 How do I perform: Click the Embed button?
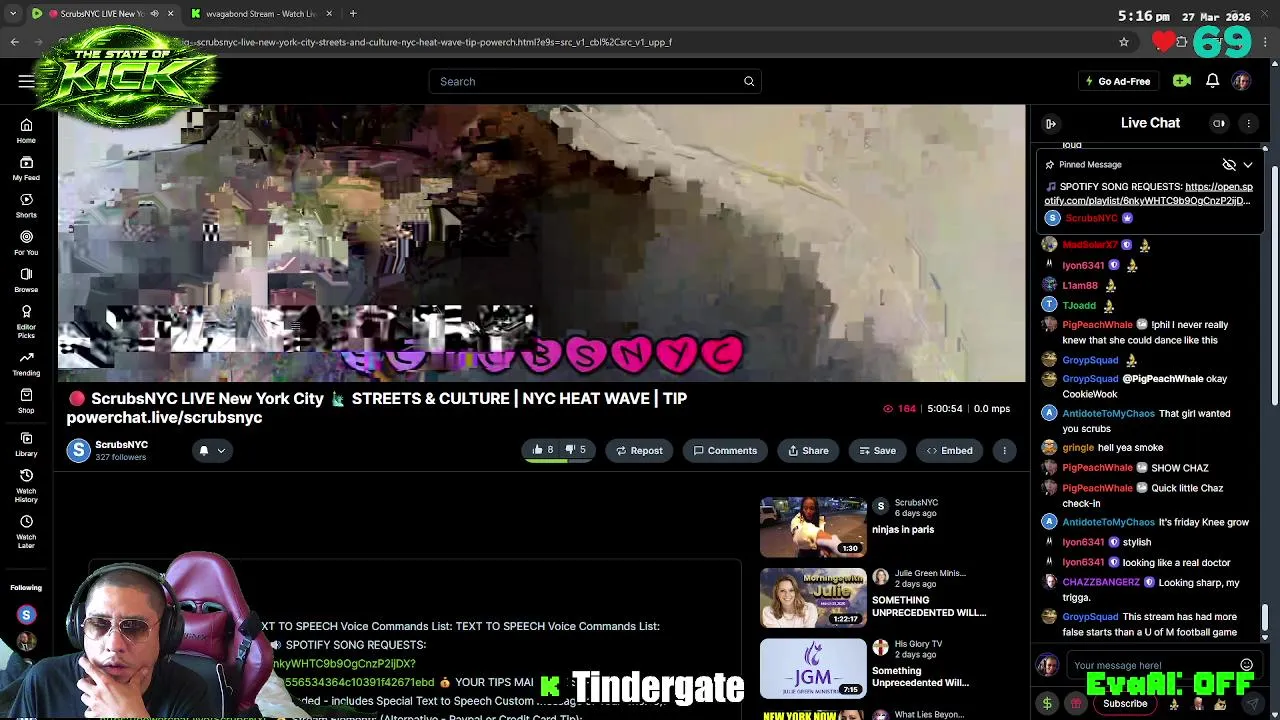[x=949, y=451]
